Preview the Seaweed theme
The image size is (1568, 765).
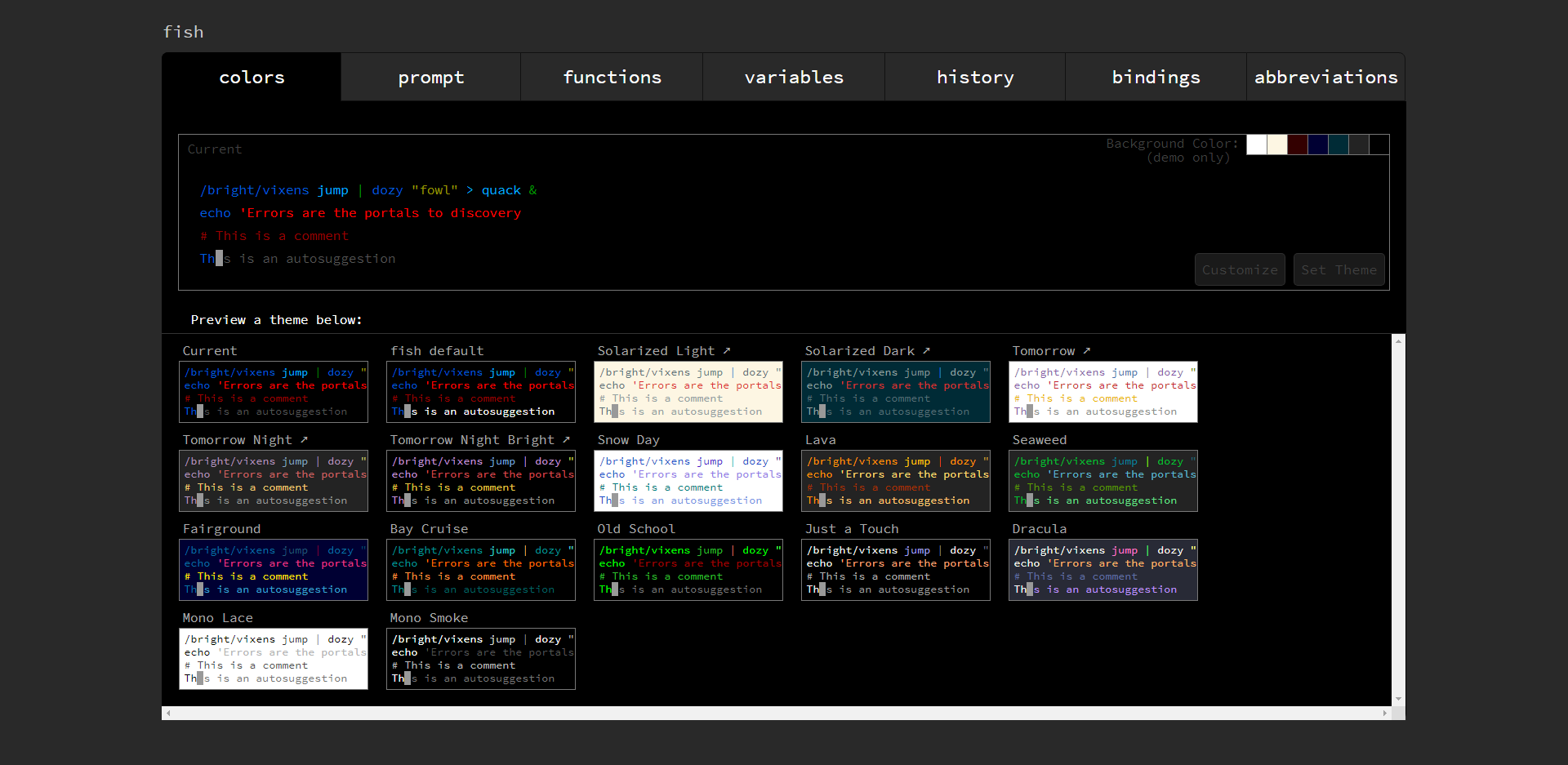(x=1103, y=481)
